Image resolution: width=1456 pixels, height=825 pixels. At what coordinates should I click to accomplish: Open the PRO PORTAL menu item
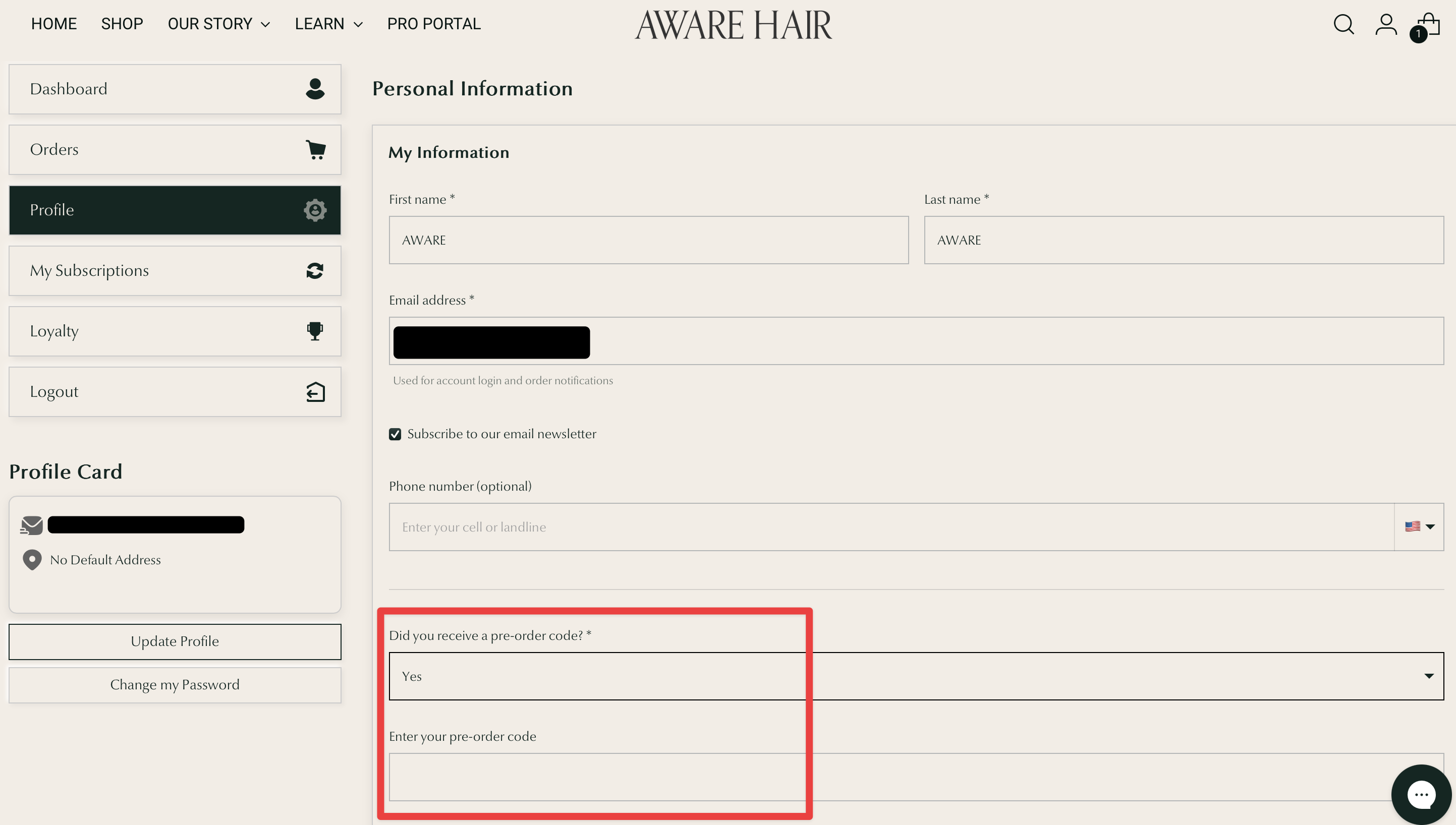click(x=433, y=24)
